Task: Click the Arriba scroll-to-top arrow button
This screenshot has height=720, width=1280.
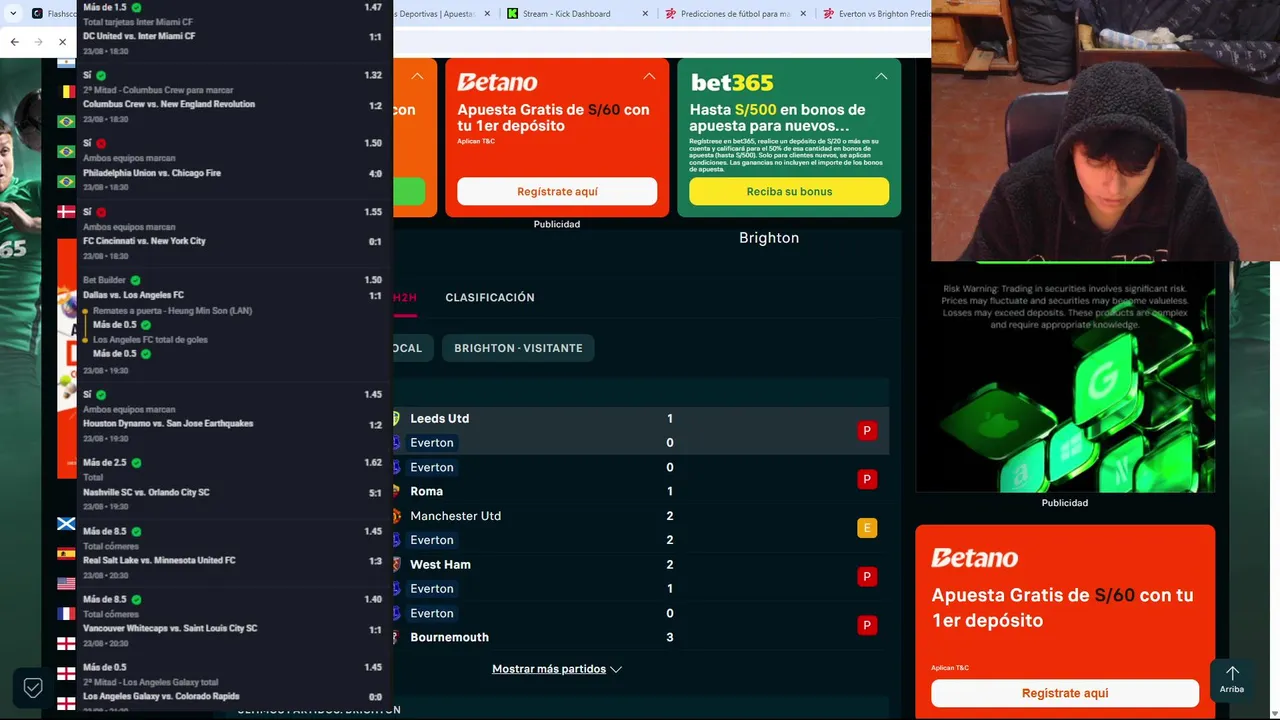Action: point(1232,680)
